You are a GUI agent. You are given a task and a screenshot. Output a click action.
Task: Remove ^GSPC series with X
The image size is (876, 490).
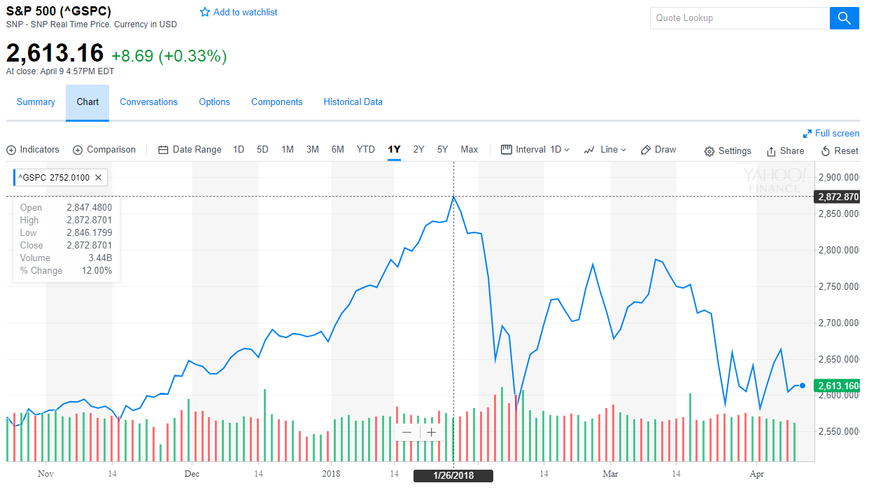point(98,178)
